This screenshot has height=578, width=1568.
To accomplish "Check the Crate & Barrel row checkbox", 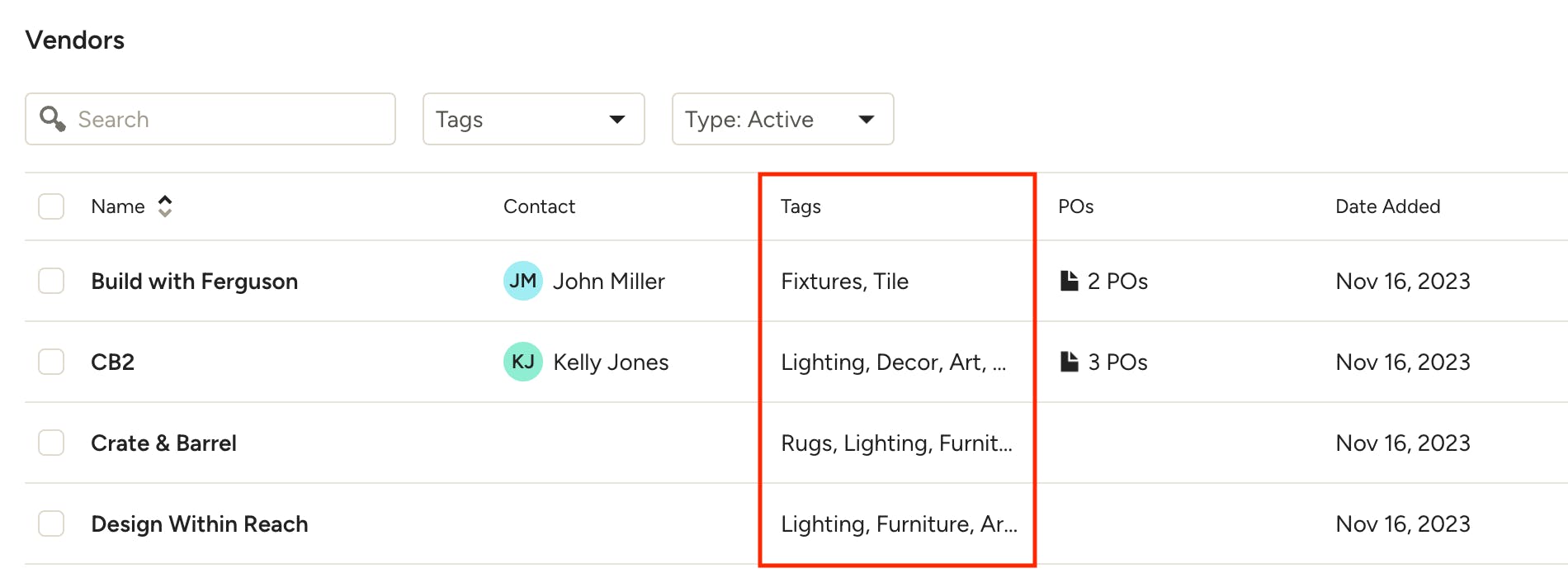I will [51, 443].
